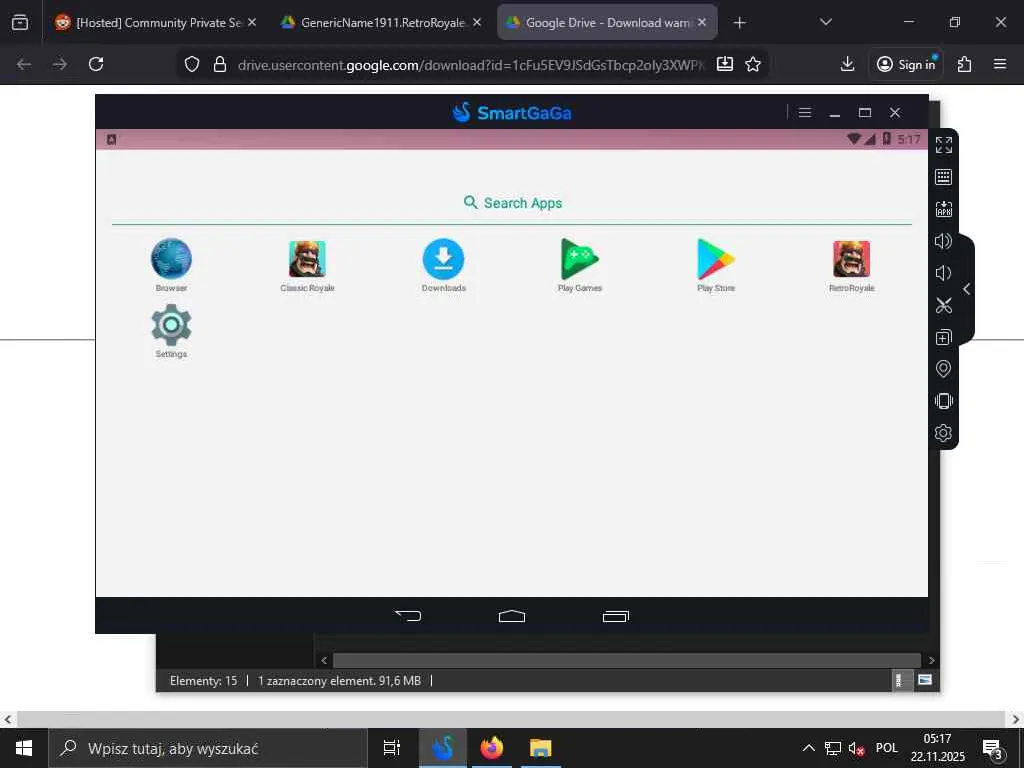Open SmartGaGa hamburger menu
Screen dimensions: 1024x768
[805, 112]
